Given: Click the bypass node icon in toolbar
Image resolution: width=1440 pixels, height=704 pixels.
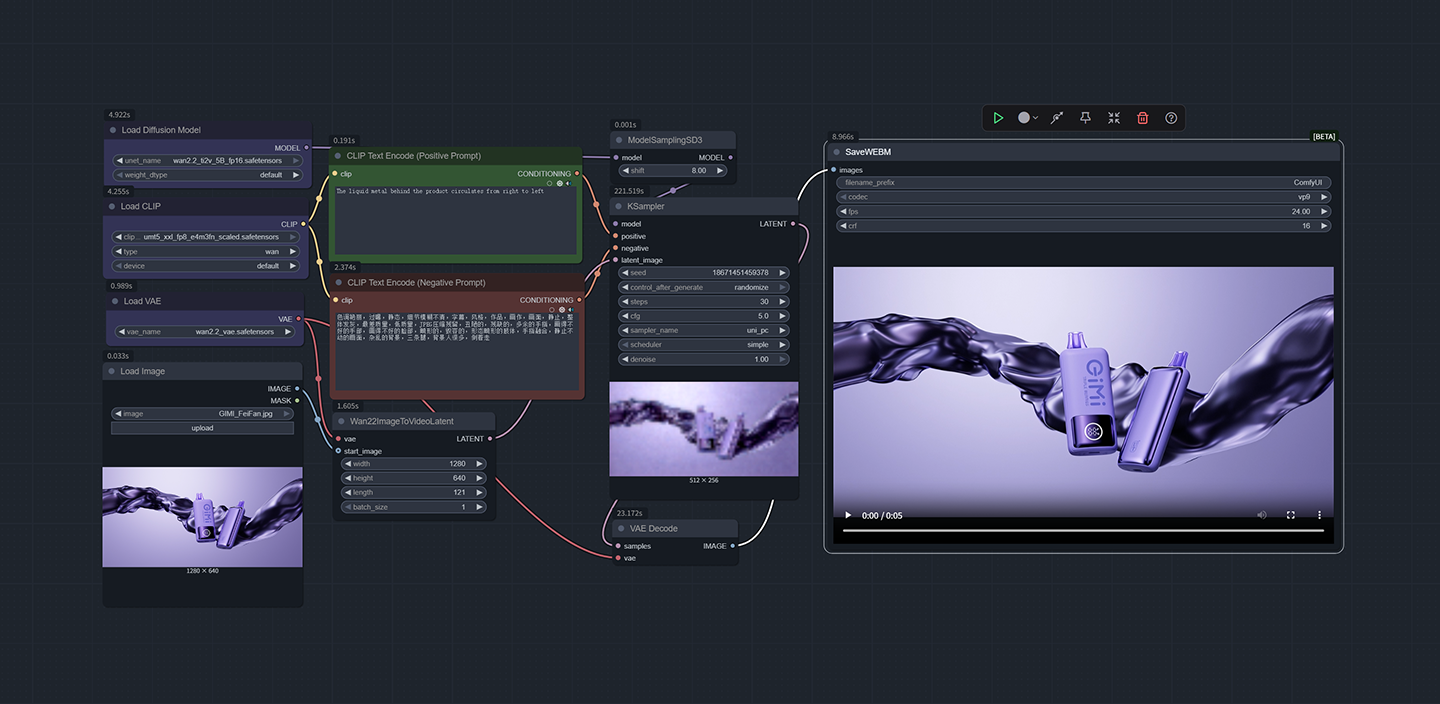Looking at the screenshot, I should click(x=1056, y=118).
